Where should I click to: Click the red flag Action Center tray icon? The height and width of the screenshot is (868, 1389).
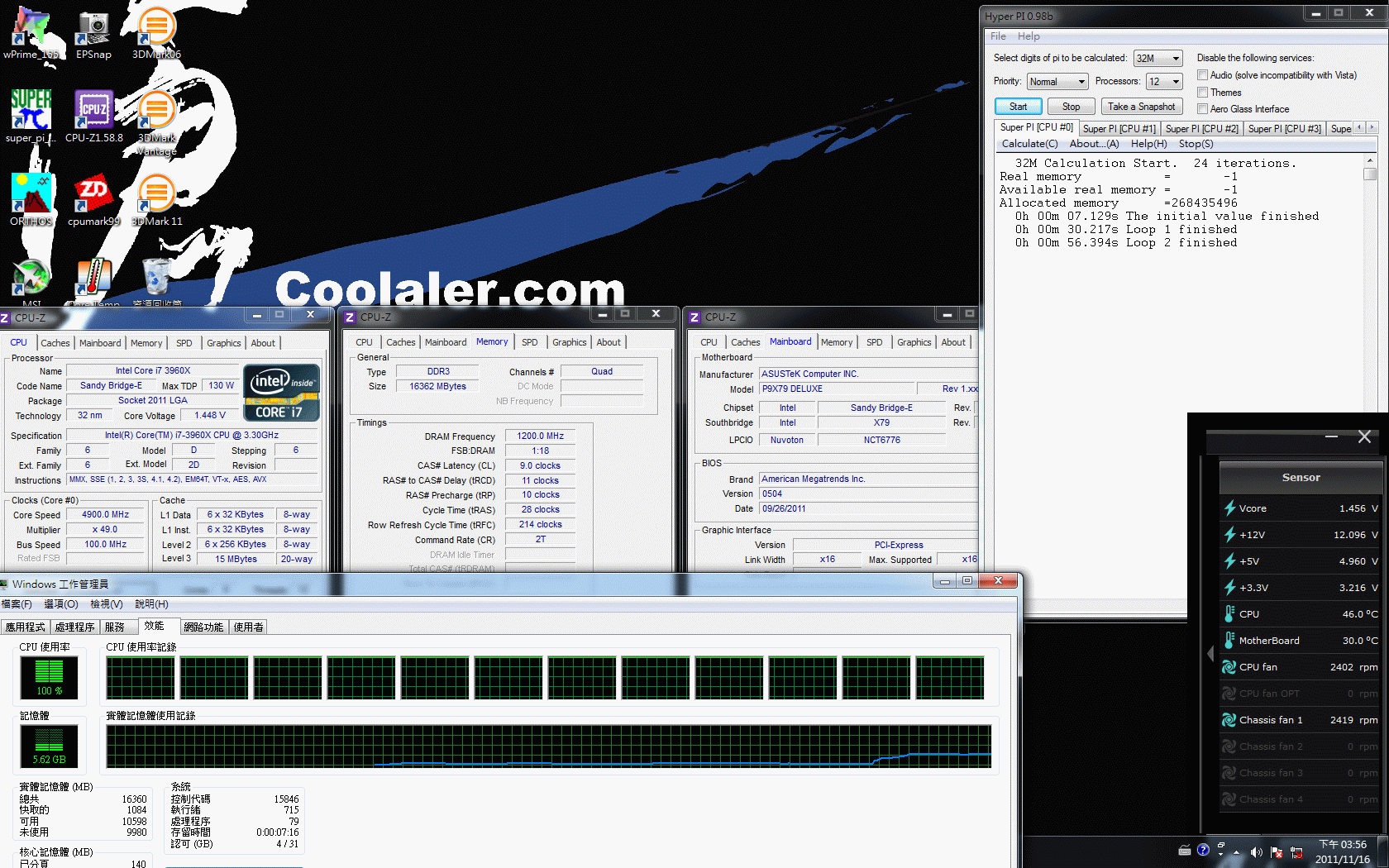[1277, 851]
